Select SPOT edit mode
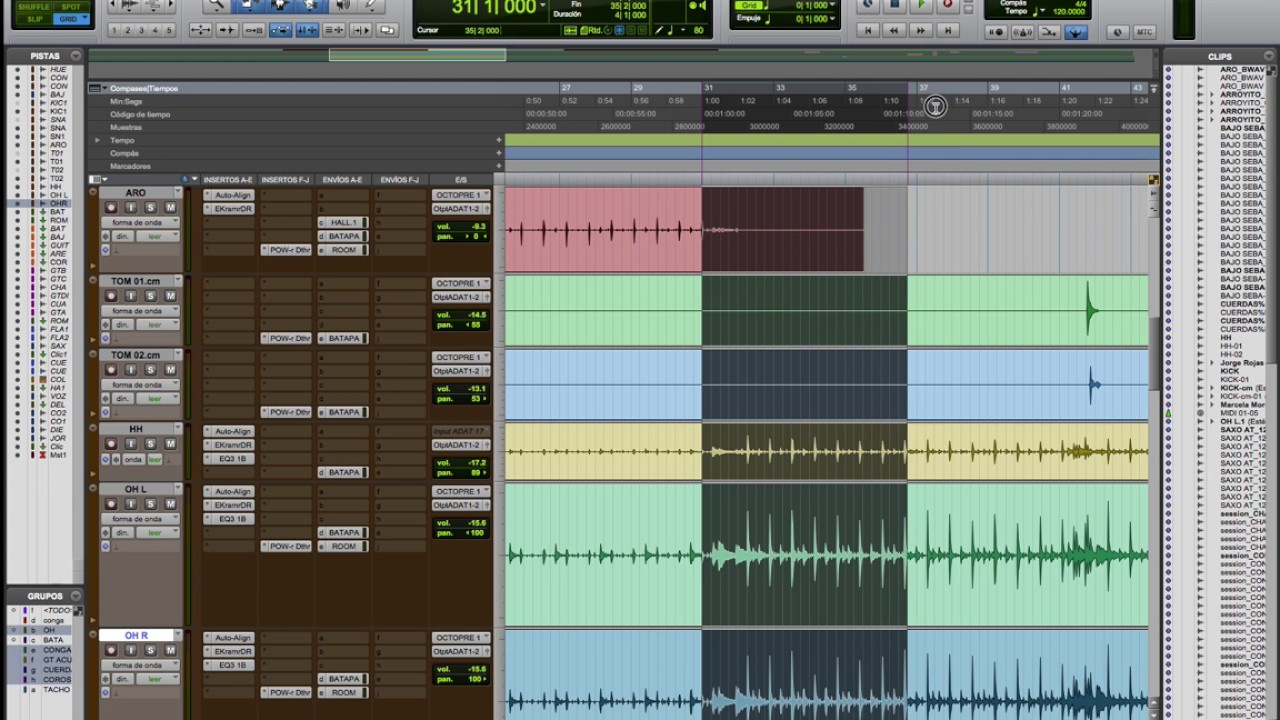The width and height of the screenshot is (1280, 720). [72, 7]
